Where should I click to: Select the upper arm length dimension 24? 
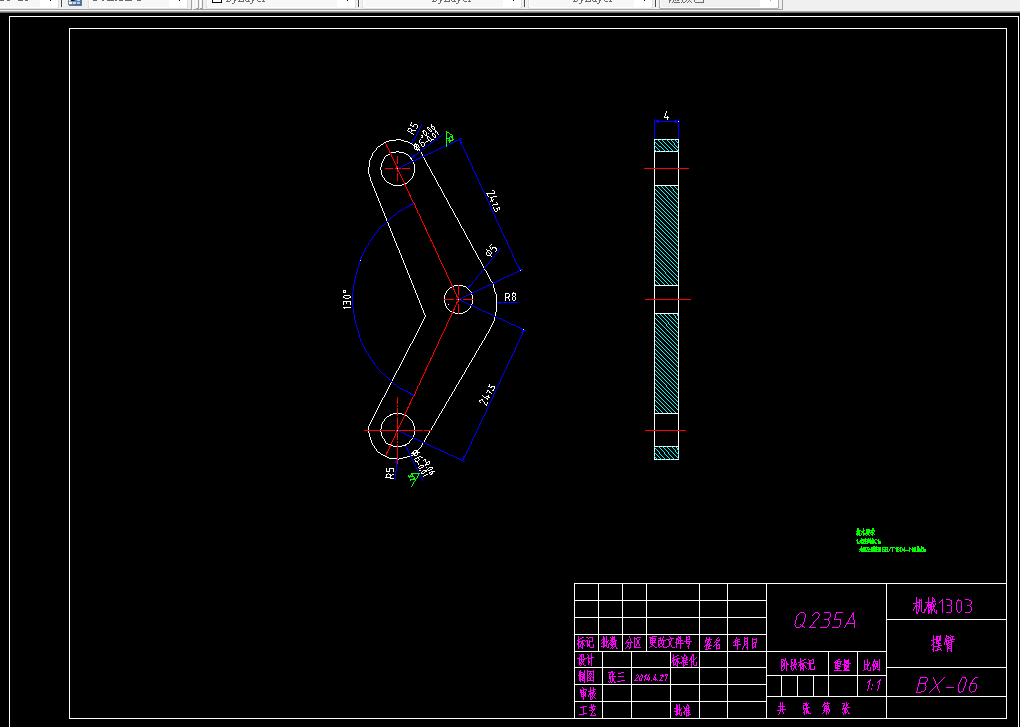493,201
